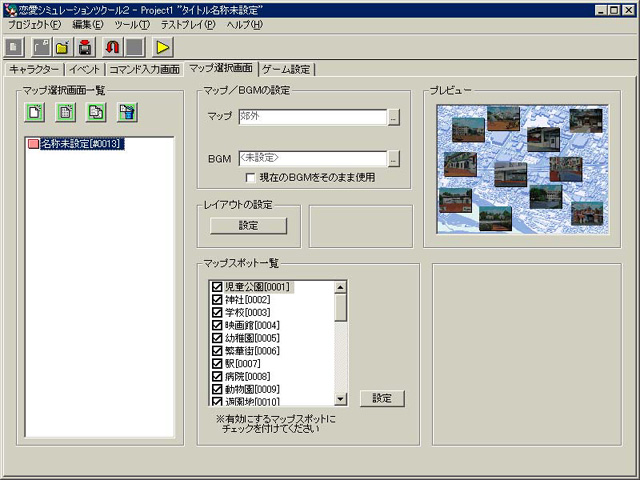Viewport: 640px width, 480px height.
Task: Open the 編集(E) menu
Action: [x=88, y=25]
